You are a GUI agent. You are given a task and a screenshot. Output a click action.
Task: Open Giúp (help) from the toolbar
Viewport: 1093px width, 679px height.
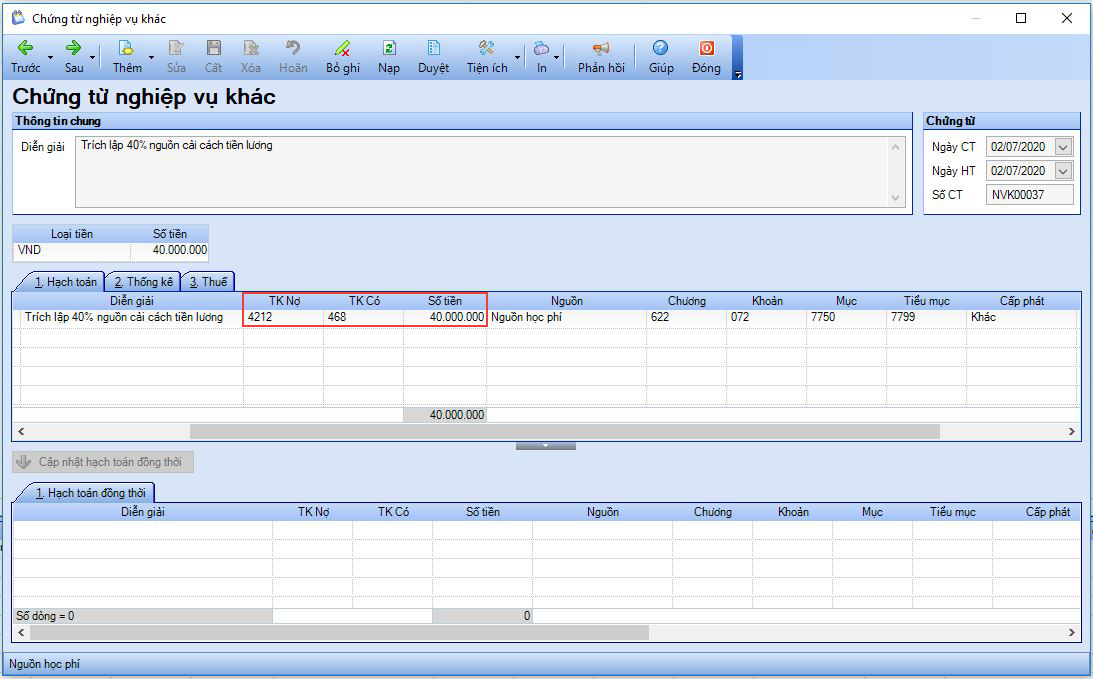(x=660, y=48)
